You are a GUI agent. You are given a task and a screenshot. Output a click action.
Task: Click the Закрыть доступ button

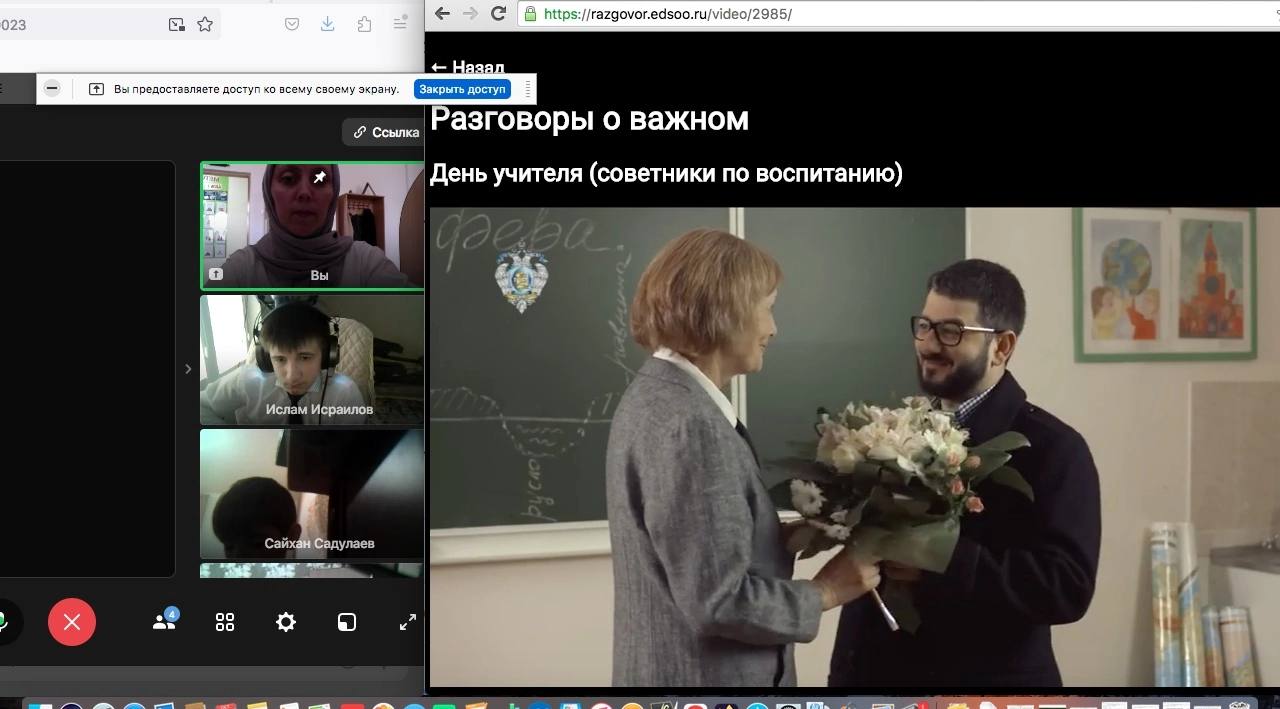pos(462,89)
